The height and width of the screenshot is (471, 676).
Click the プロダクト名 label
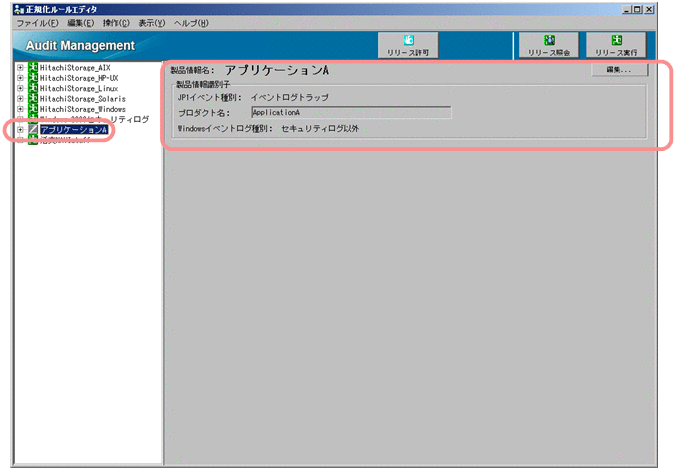[x=204, y=113]
